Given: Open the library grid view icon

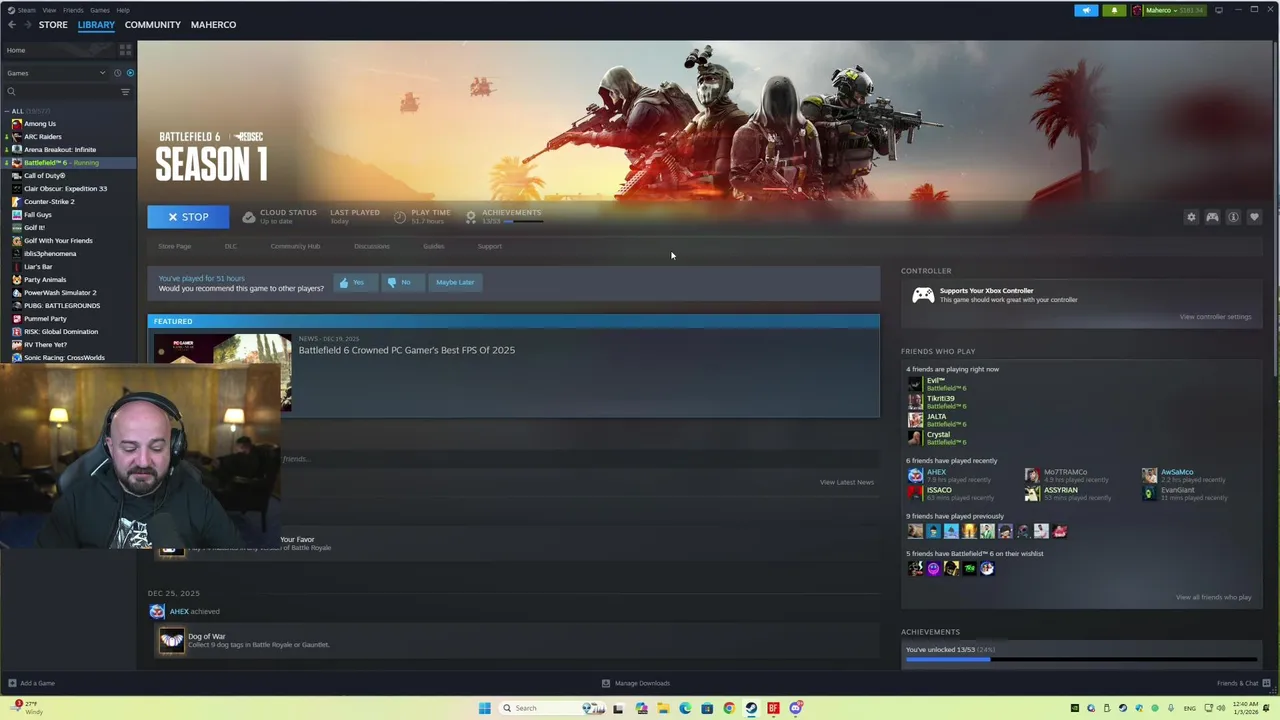Looking at the screenshot, I should click(x=125, y=50).
